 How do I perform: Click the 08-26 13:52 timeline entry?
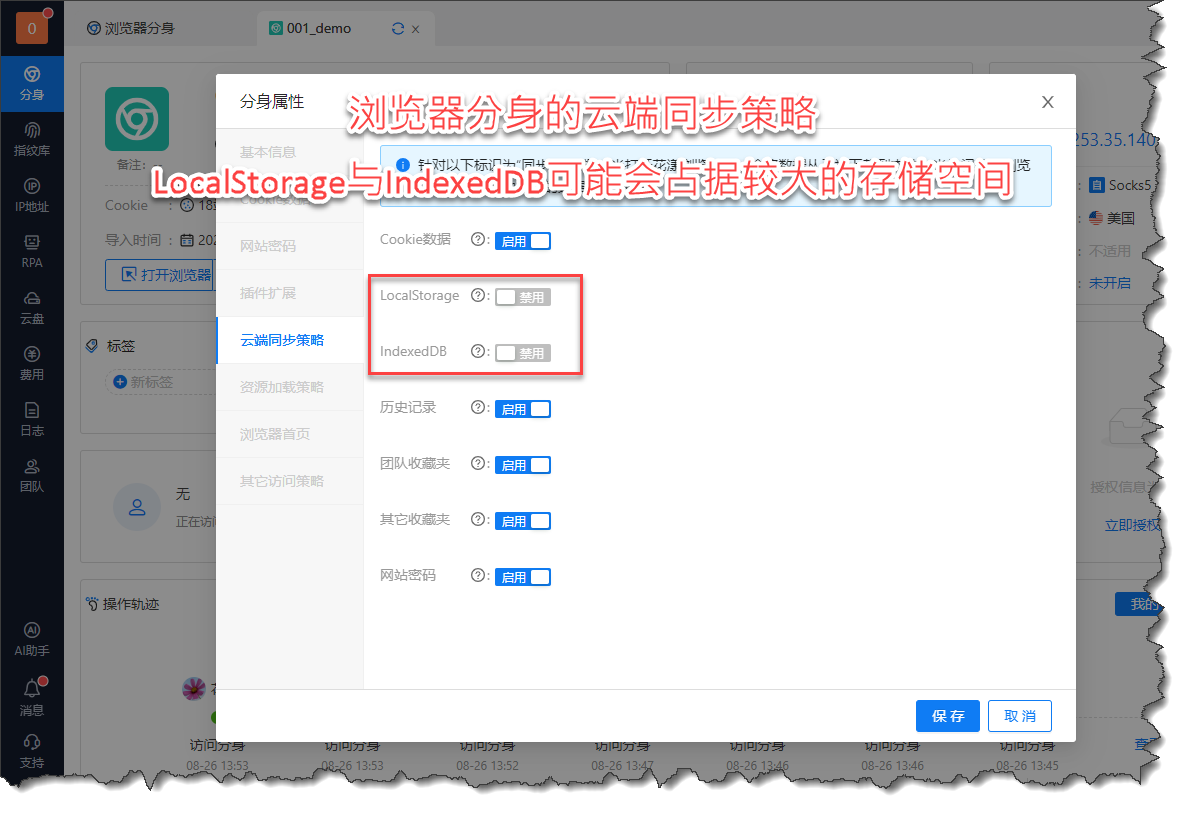point(488,765)
